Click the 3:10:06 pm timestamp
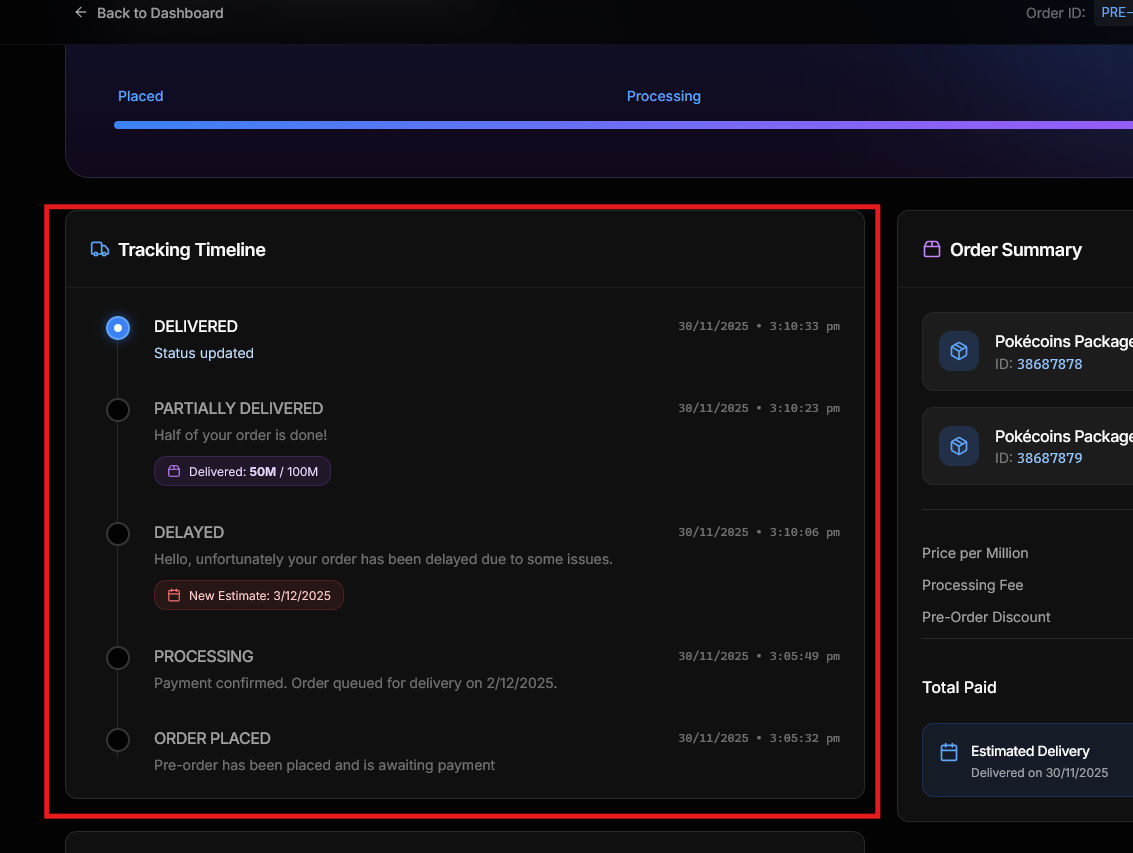This screenshot has width=1133, height=853. tap(759, 533)
